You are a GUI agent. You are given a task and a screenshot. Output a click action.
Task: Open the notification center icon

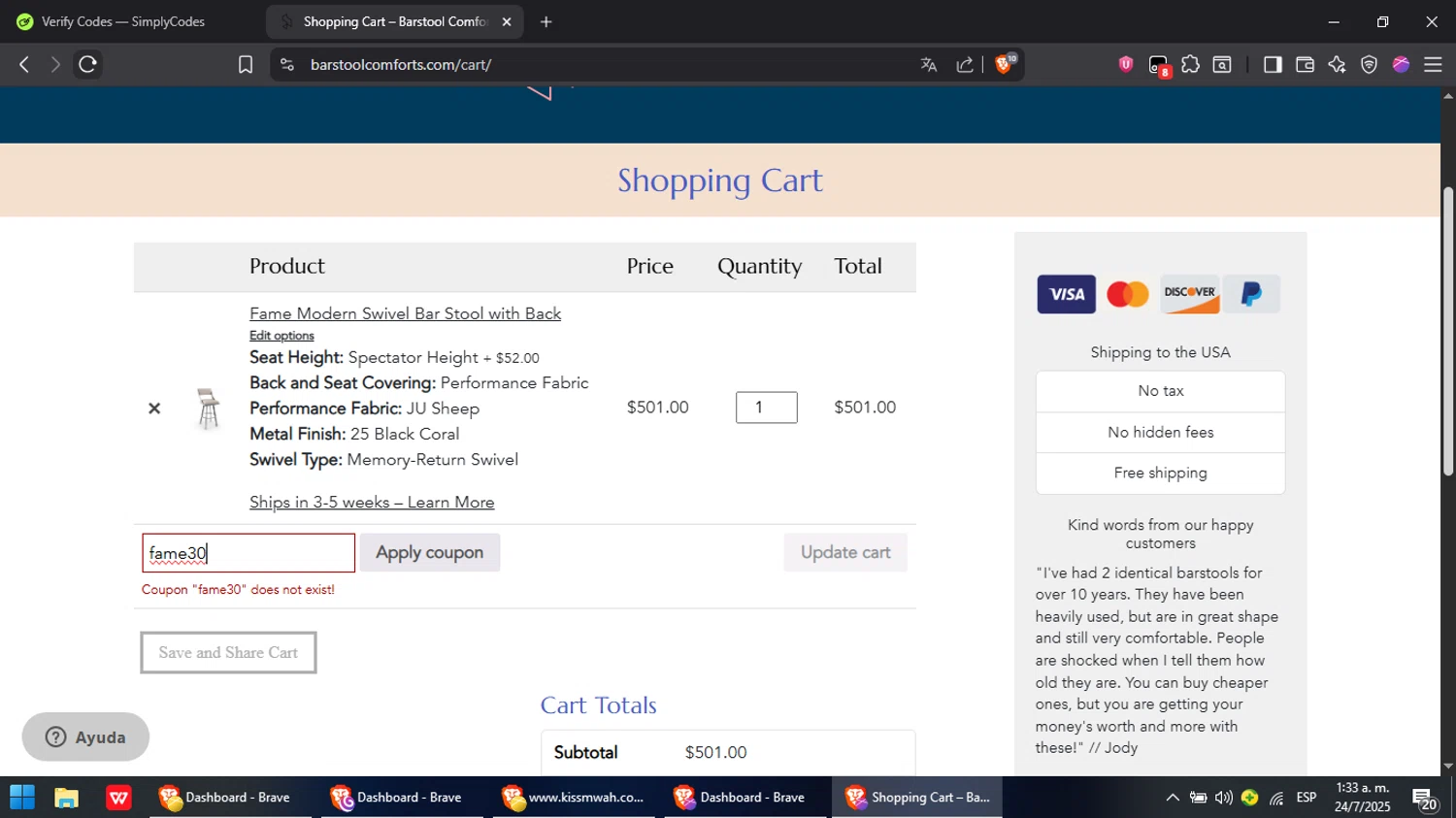(1425, 799)
